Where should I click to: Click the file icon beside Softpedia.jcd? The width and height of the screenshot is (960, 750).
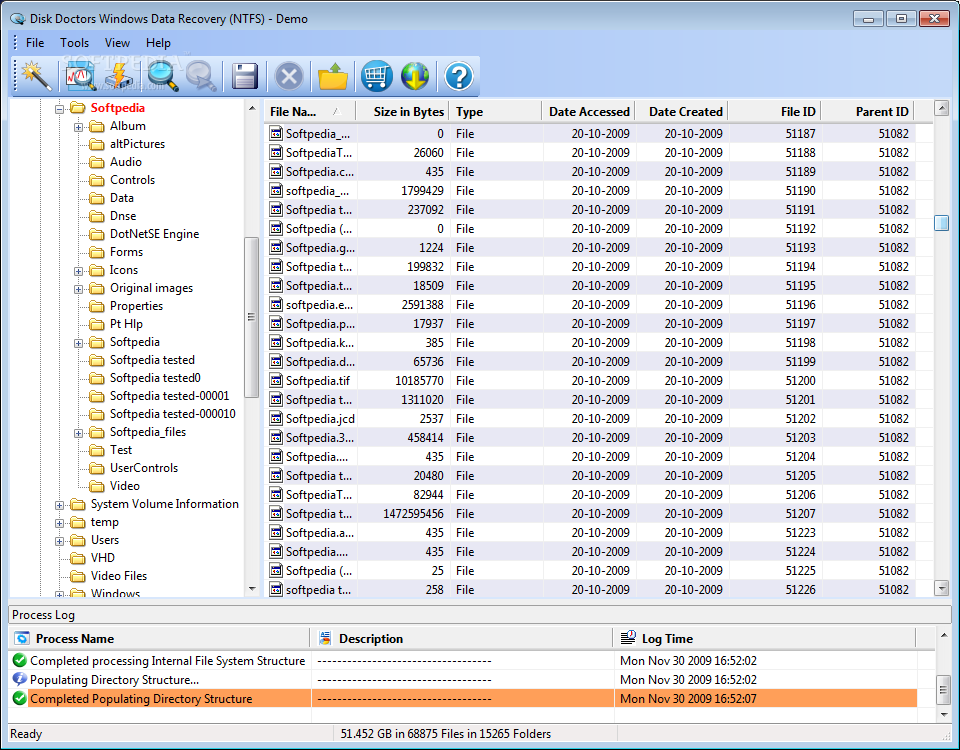(x=276, y=419)
